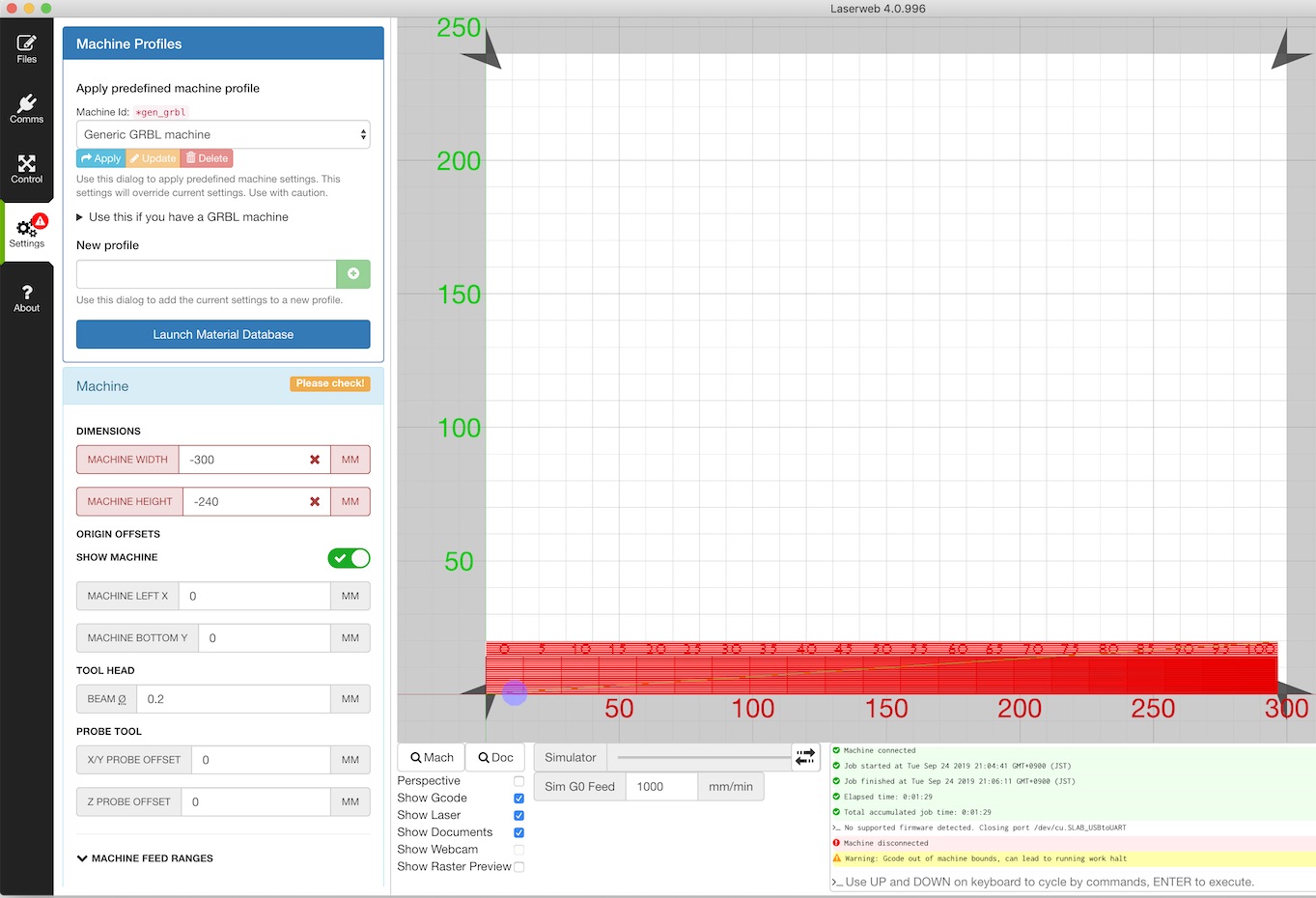Switch to the Simulator tab
Viewport: 1316px width, 898px height.
(x=570, y=757)
